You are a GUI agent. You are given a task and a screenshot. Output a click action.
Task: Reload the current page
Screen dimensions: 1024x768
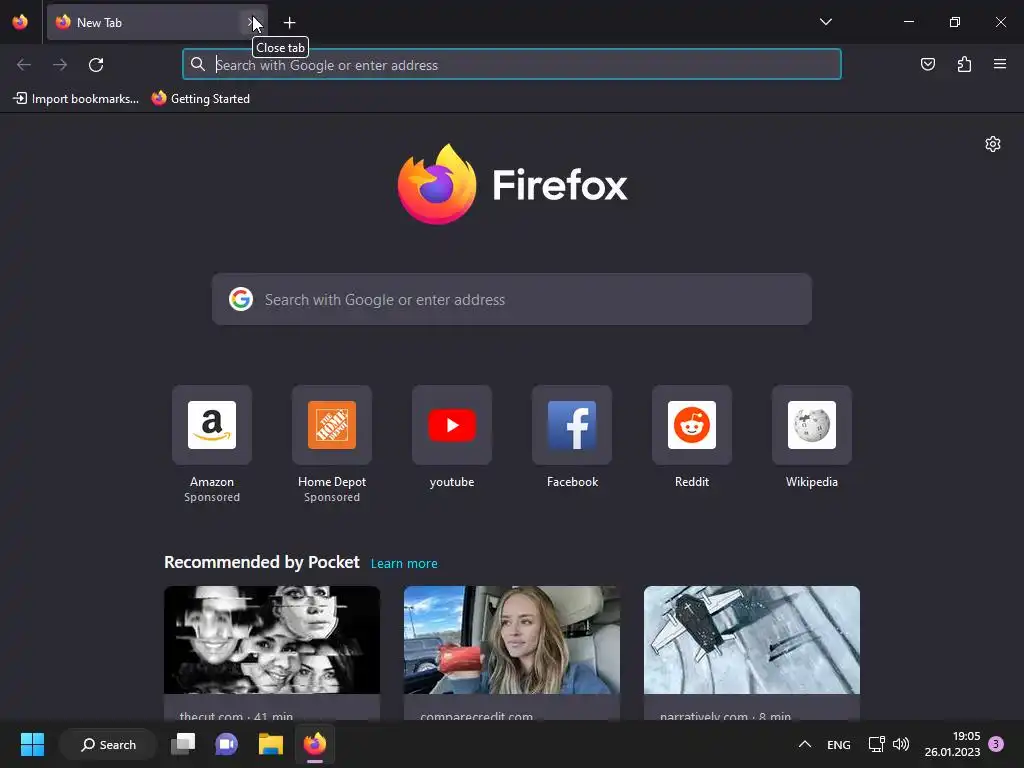tap(96, 65)
